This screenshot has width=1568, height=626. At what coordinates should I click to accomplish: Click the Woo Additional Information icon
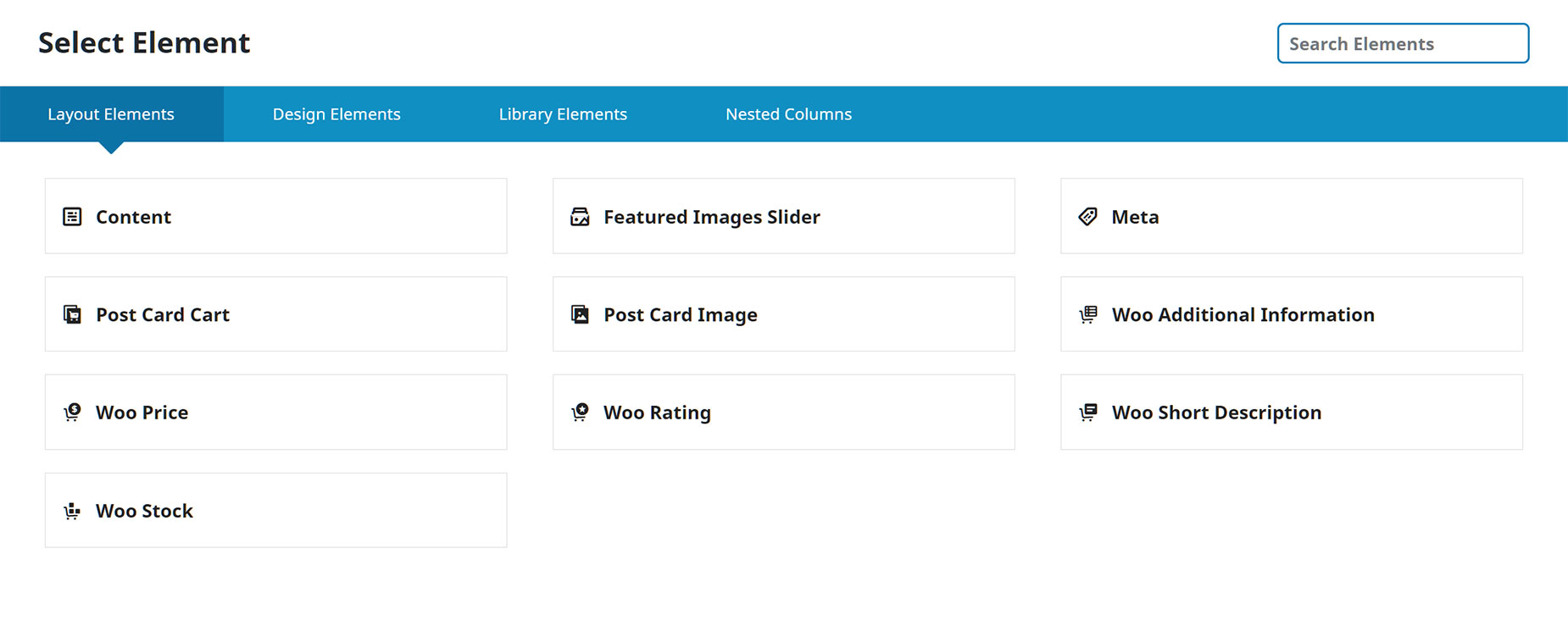(x=1087, y=314)
